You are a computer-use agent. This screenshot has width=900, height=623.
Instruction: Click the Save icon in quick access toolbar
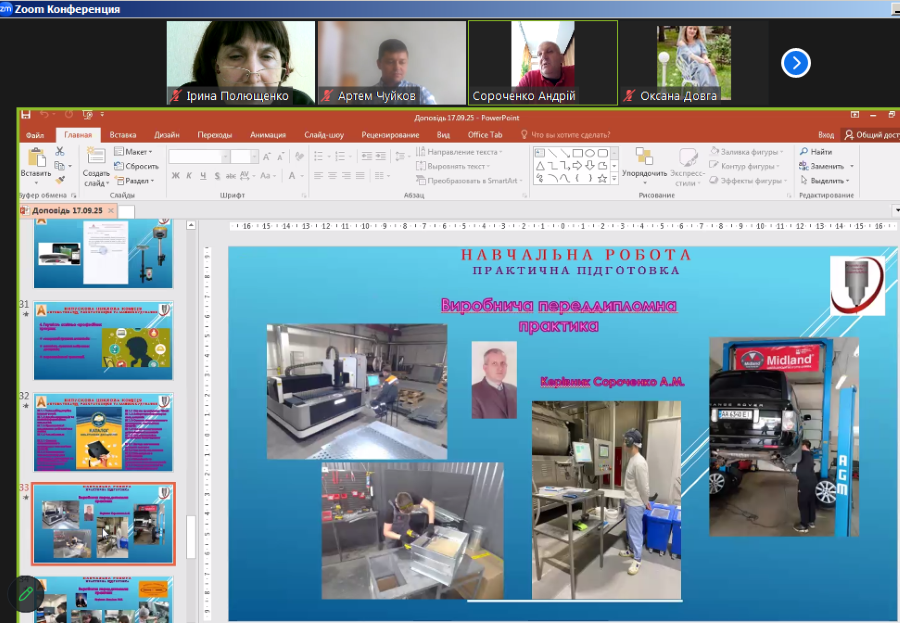pos(26,116)
